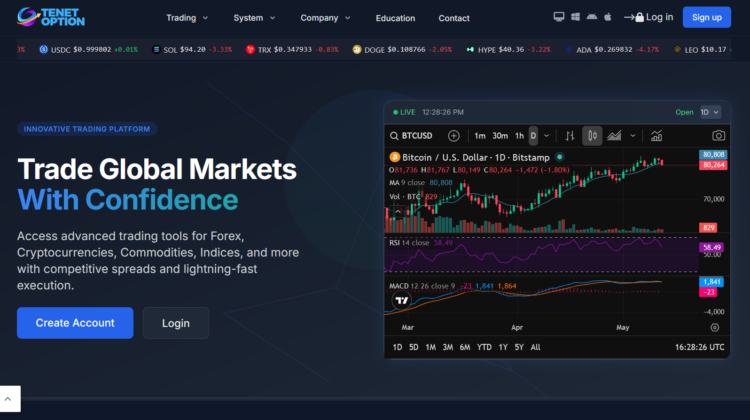The height and width of the screenshot is (420, 750).
Task: Click the 80,808 blue MA price label
Action: (x=713, y=155)
